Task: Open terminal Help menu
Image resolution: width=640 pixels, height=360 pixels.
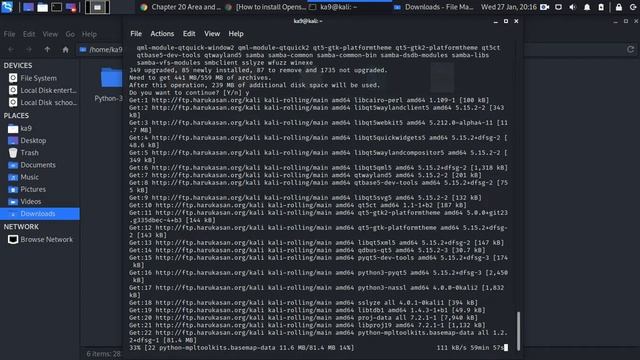Action: click(236, 34)
